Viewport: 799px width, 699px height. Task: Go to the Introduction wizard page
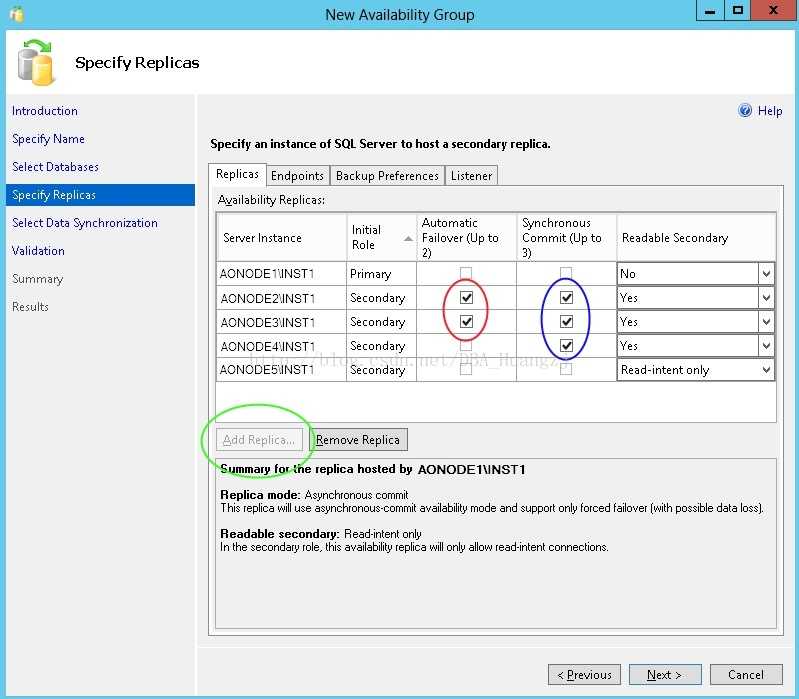(45, 111)
